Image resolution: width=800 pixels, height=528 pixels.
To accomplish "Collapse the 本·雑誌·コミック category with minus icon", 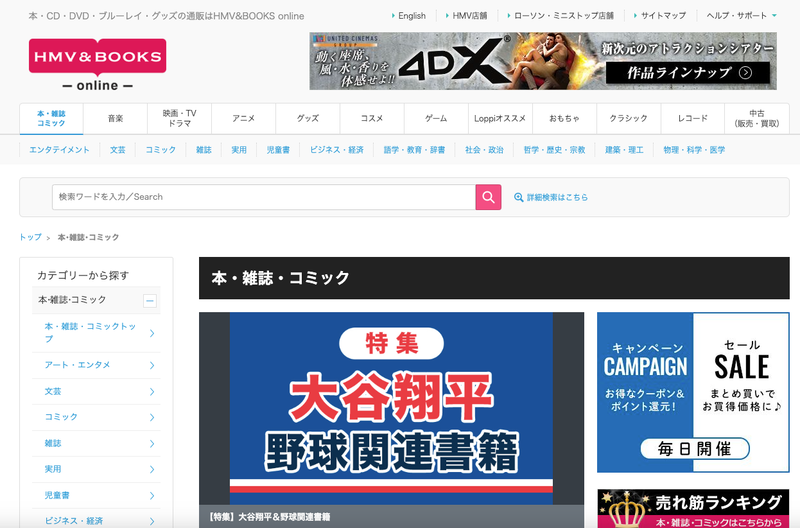I will 149,300.
